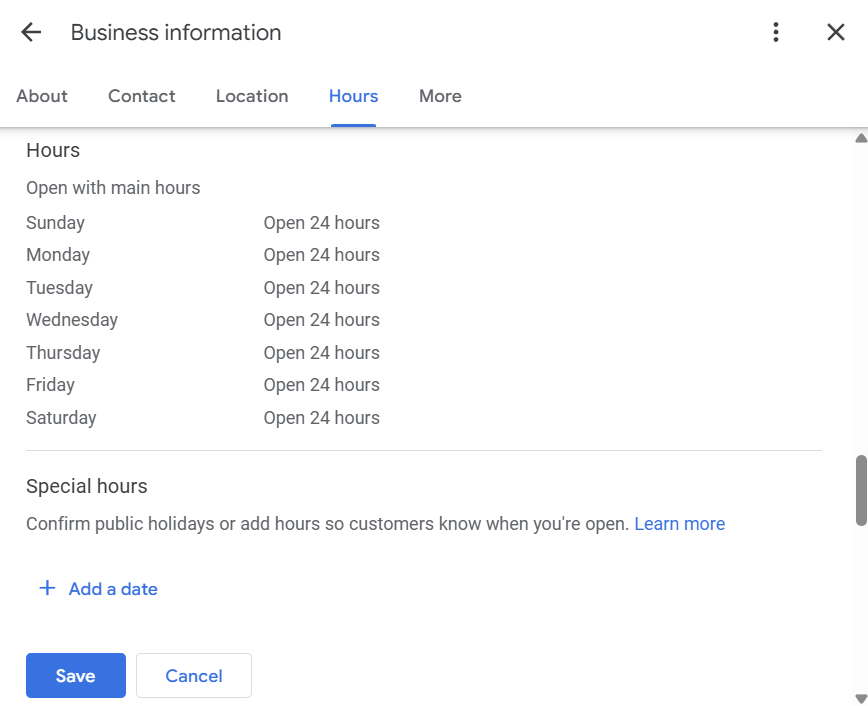Cancel the hours edits

click(193, 675)
